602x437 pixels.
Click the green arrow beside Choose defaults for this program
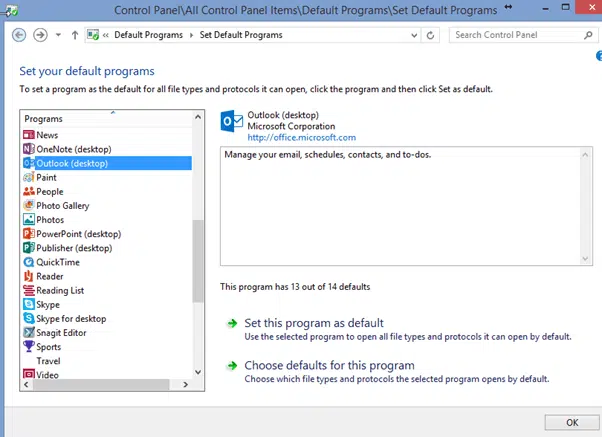coord(232,366)
